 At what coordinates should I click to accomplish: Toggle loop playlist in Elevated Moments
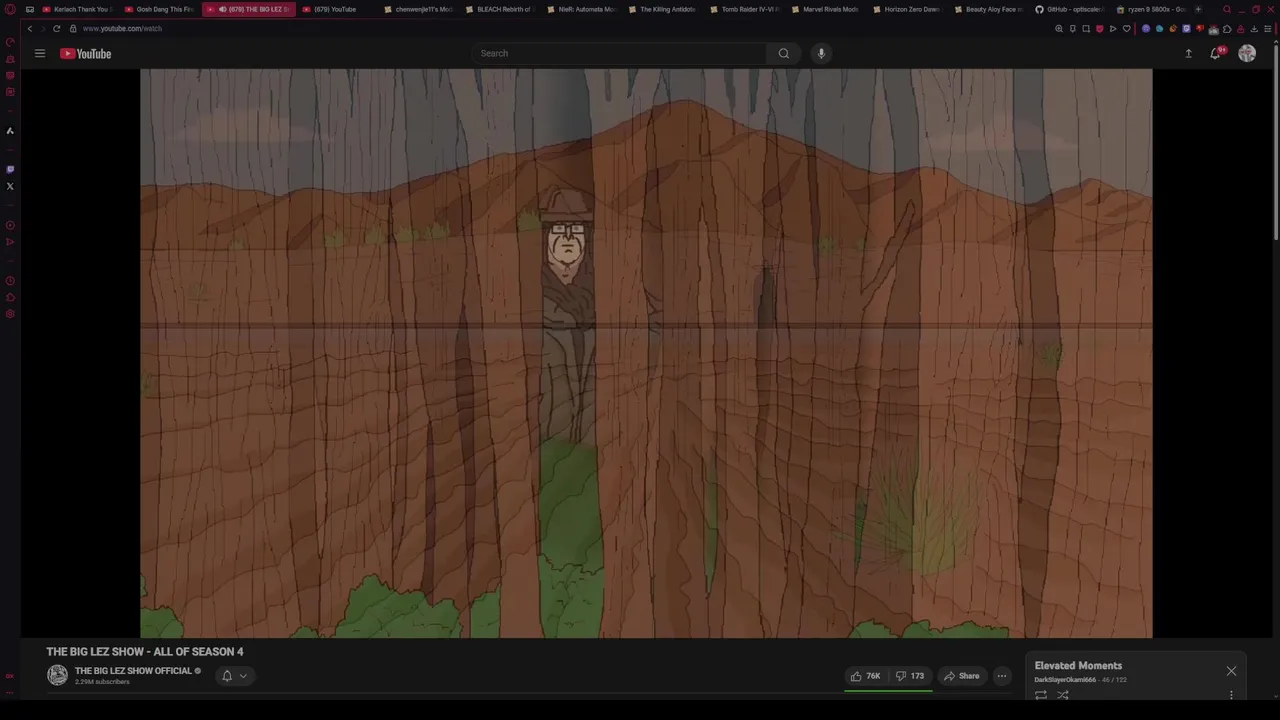point(1041,695)
